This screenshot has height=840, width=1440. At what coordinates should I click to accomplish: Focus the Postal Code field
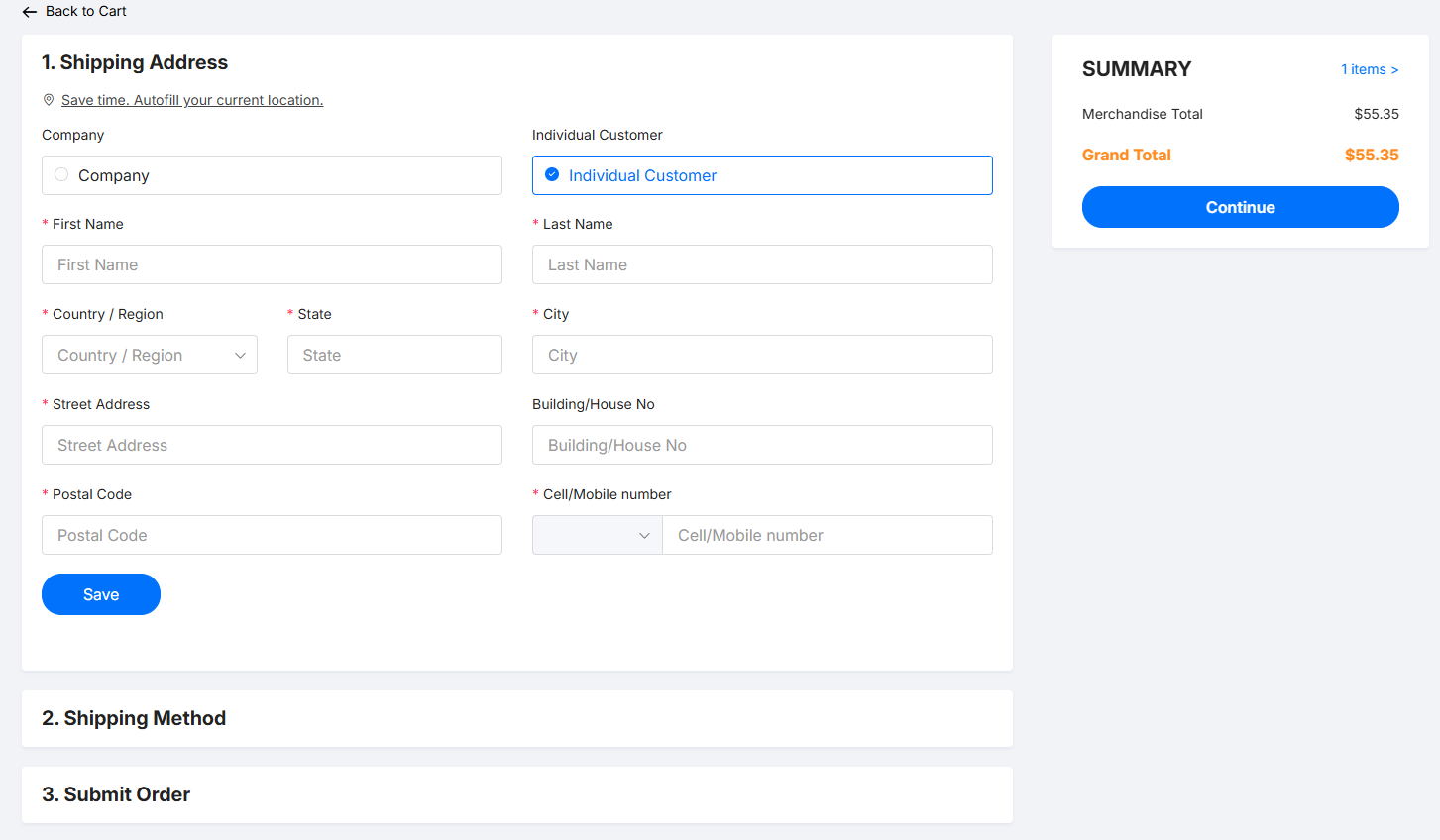272,535
